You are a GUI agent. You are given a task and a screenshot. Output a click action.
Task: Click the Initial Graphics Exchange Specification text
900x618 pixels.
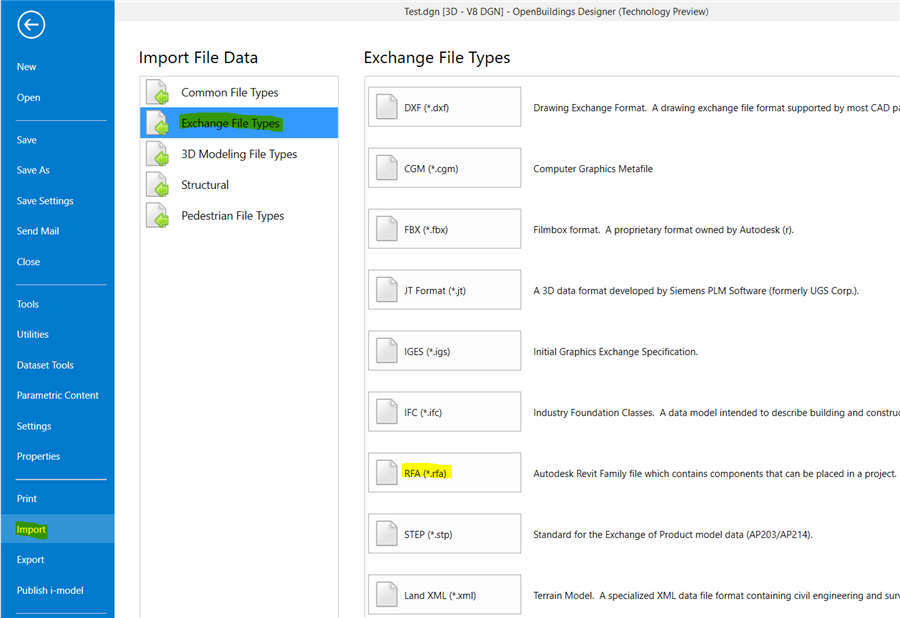[x=615, y=352]
